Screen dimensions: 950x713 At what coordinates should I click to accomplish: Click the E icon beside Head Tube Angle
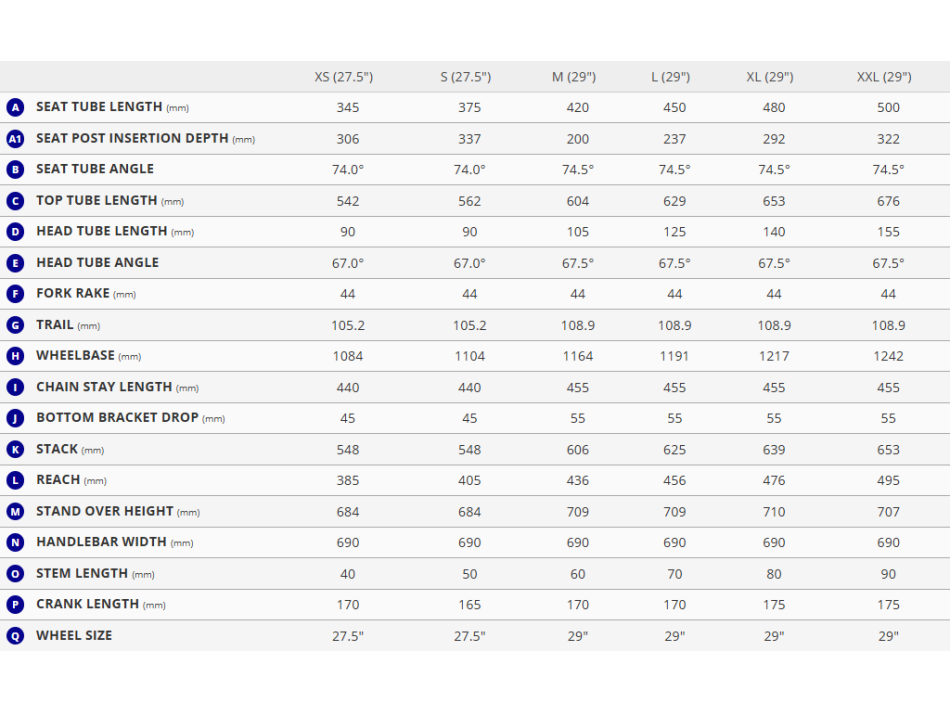coord(15,263)
